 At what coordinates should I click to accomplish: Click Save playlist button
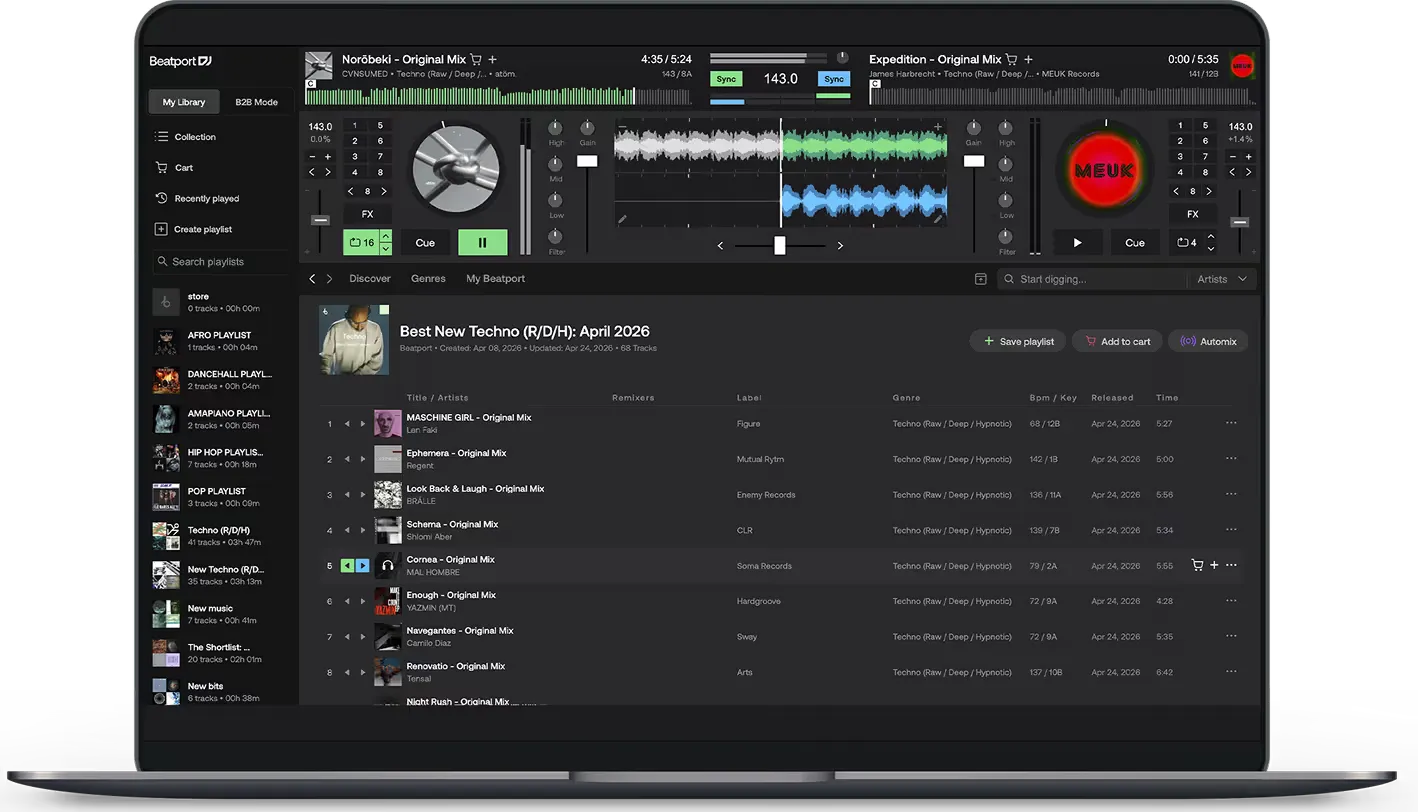[1018, 341]
